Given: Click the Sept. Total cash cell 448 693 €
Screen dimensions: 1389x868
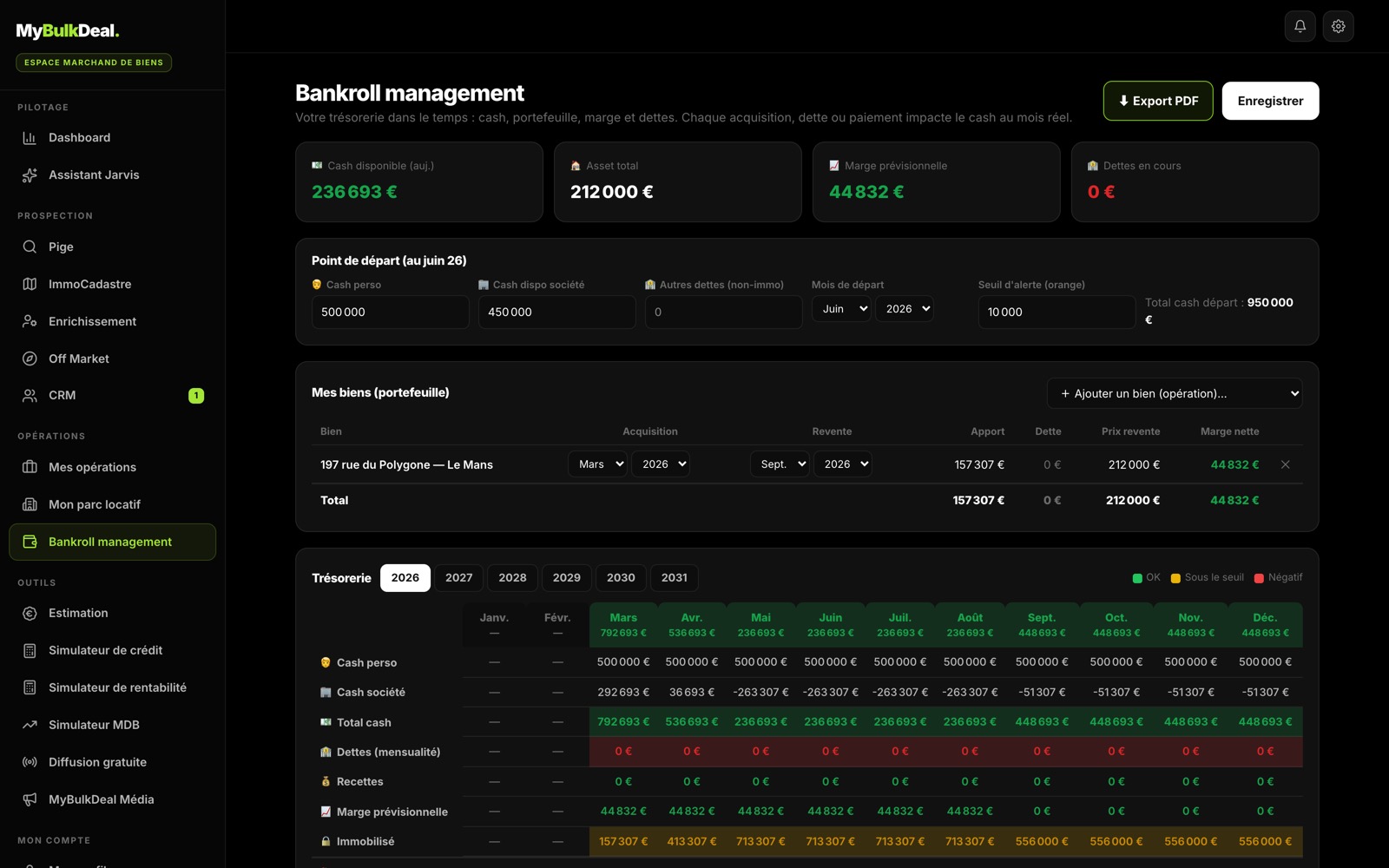Looking at the screenshot, I should [1042, 722].
